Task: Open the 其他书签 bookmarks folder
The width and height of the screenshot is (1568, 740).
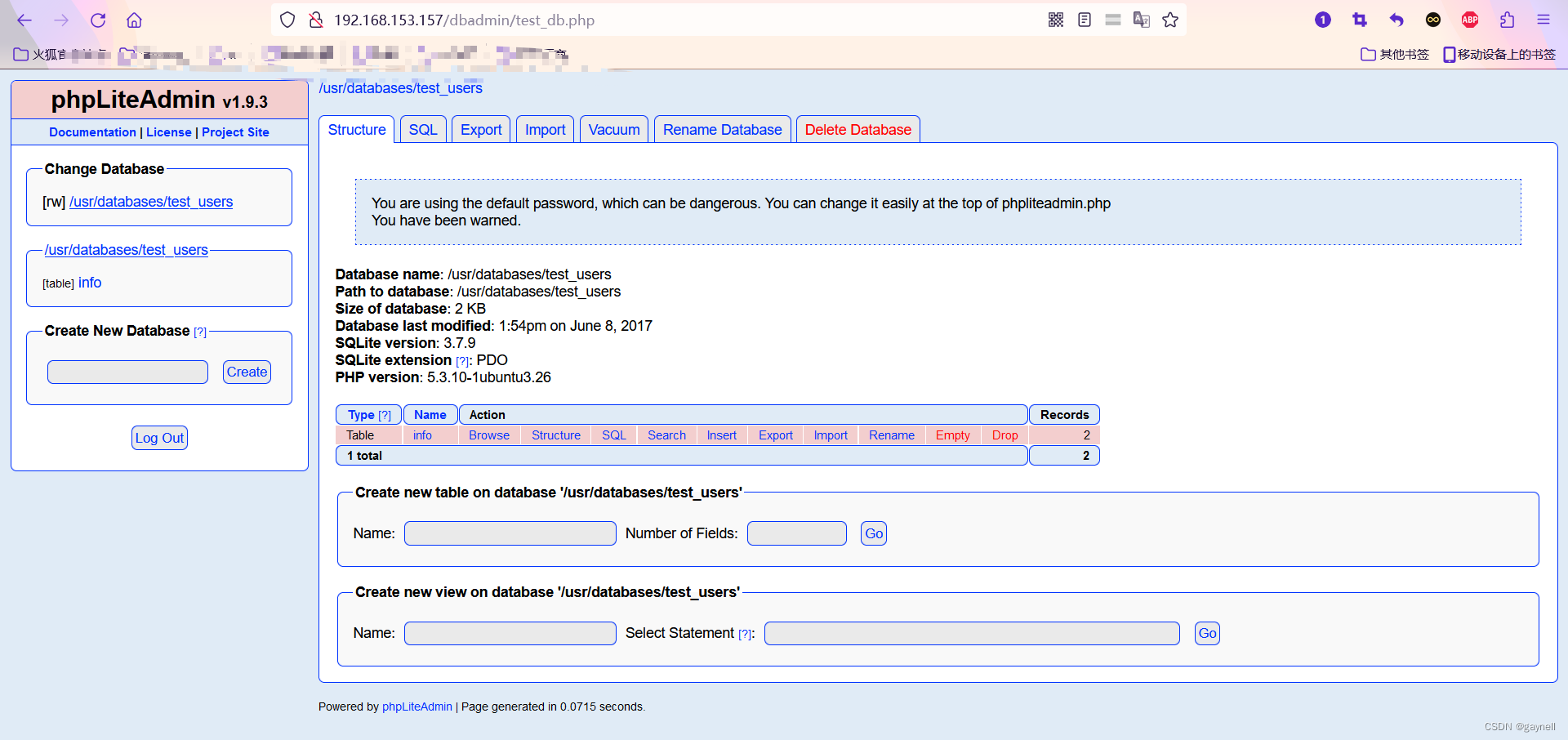Action: (1395, 54)
